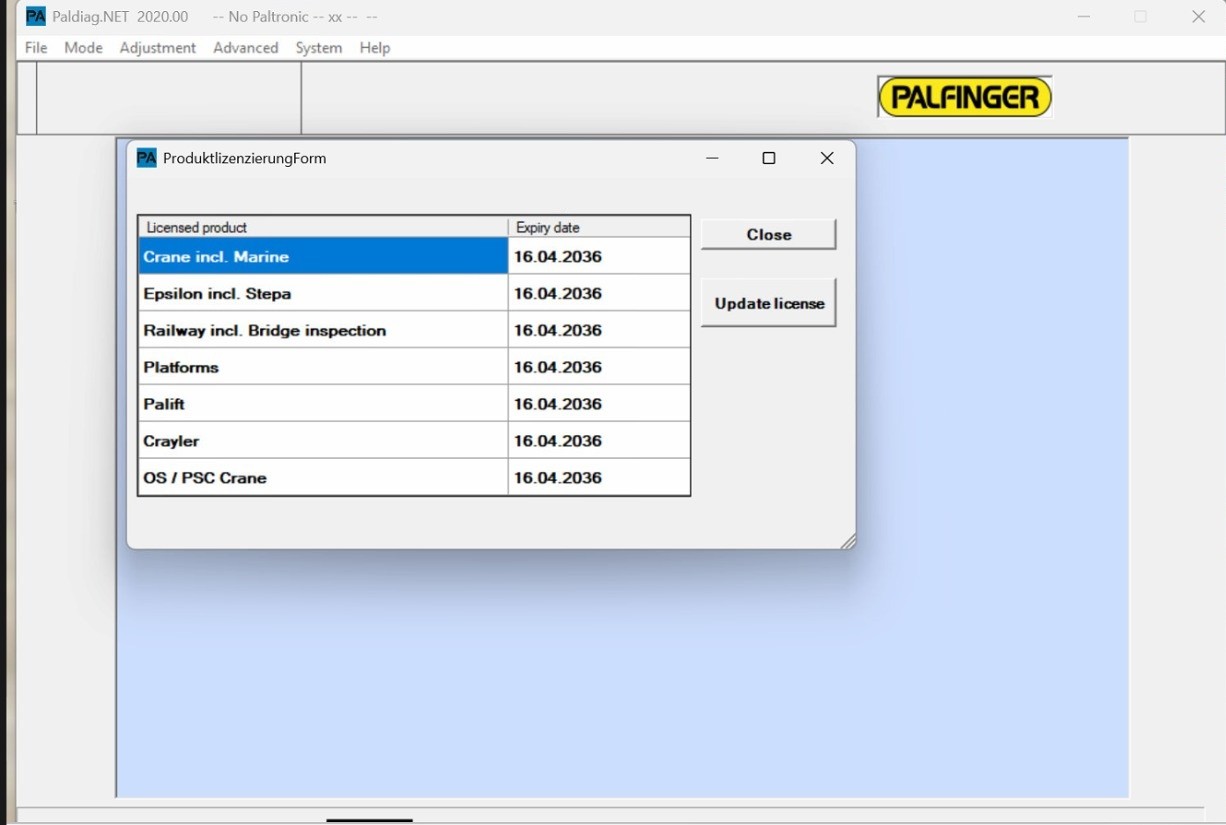Select the Epsilon incl. Stepa product row

click(322, 294)
